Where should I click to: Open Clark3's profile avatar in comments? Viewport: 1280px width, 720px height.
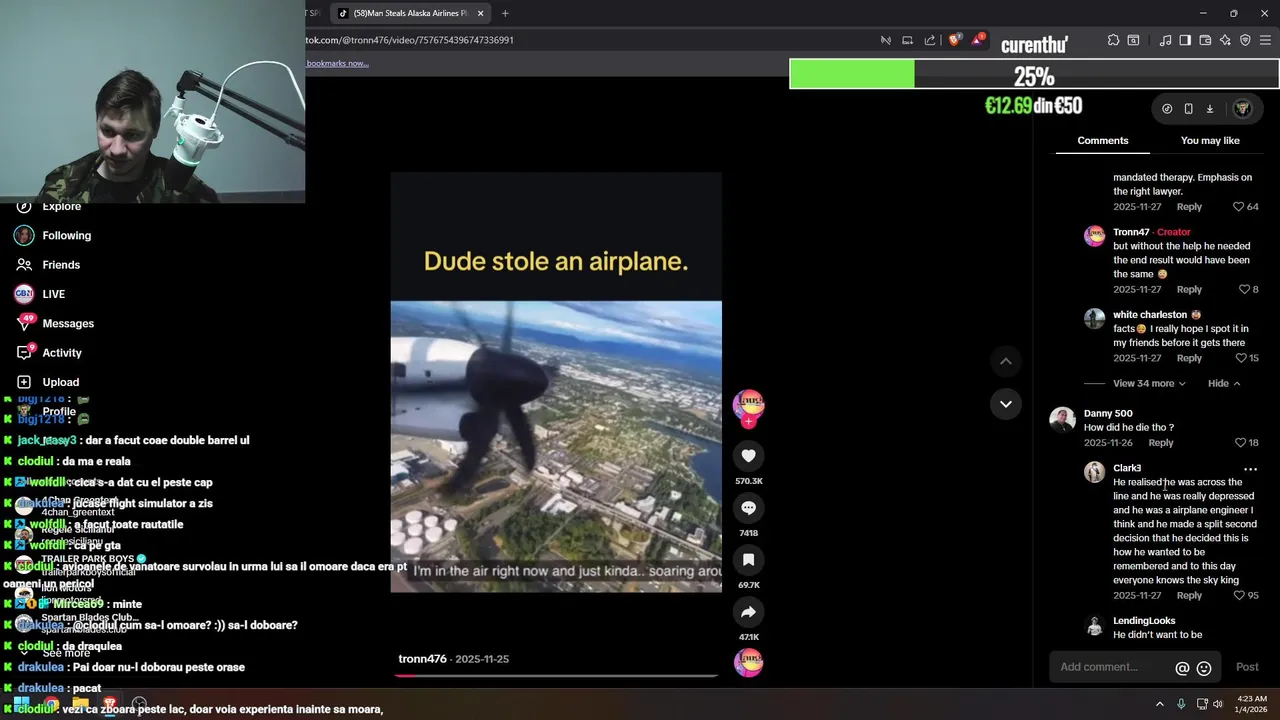coord(1095,472)
